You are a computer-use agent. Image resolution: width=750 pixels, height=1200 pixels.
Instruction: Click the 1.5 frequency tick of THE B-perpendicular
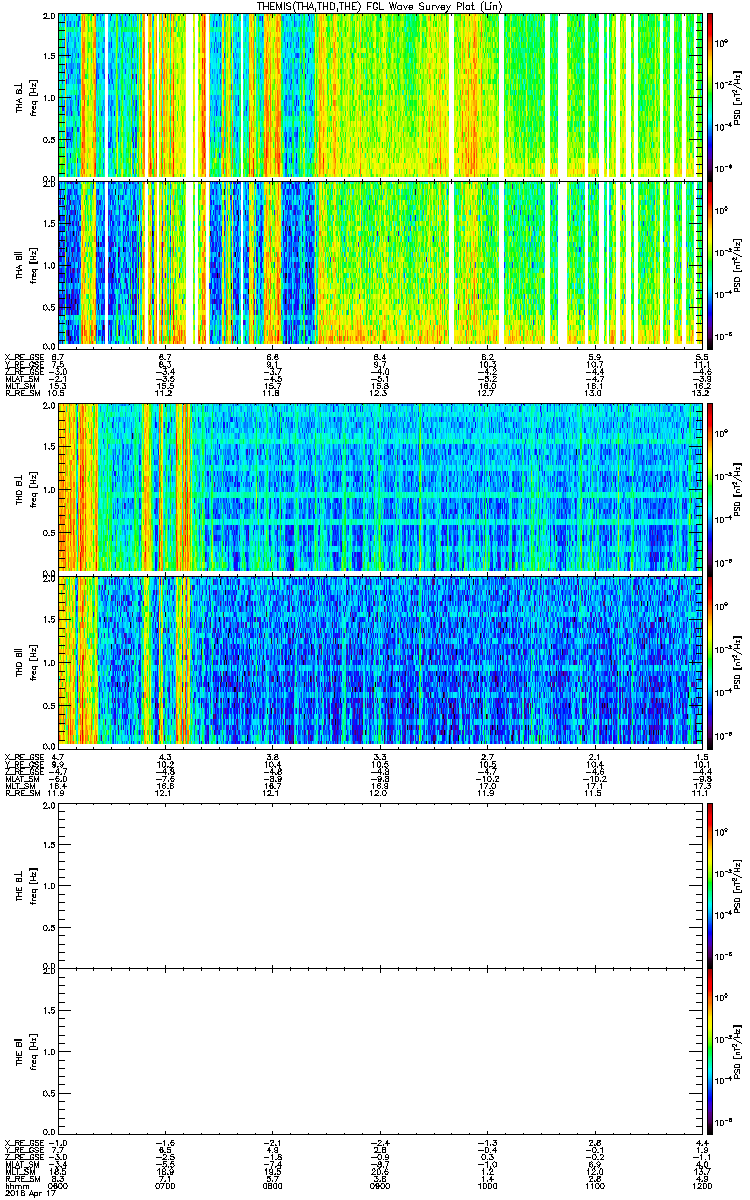[x=47, y=846]
